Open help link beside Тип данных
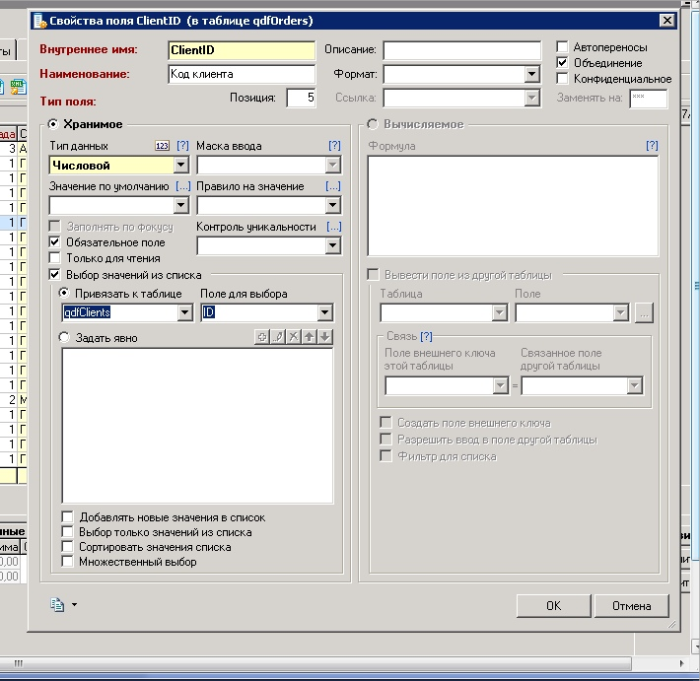Image resolution: width=700 pixels, height=681 pixels. coord(182,146)
